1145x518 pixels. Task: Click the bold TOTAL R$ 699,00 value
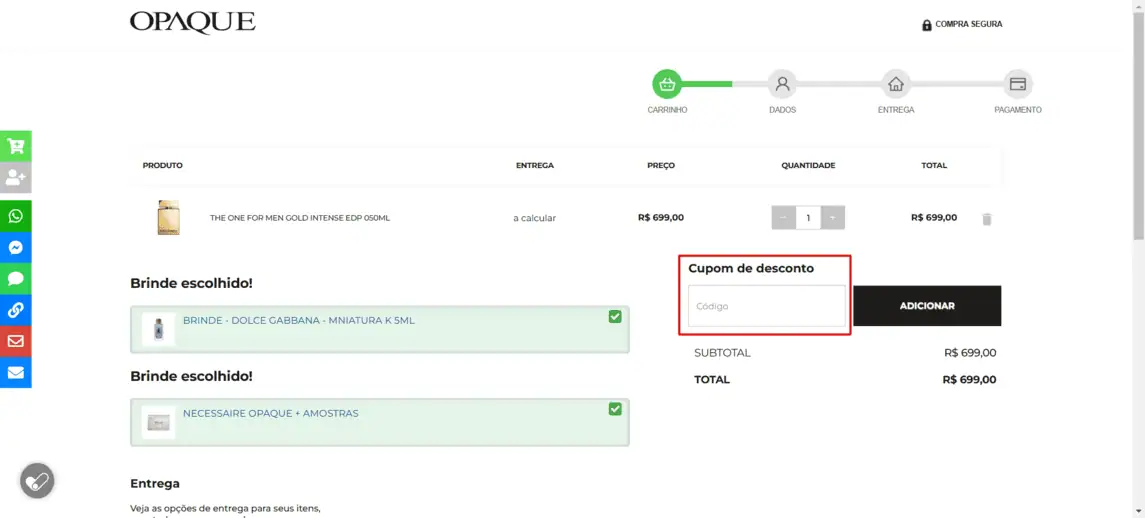point(969,380)
